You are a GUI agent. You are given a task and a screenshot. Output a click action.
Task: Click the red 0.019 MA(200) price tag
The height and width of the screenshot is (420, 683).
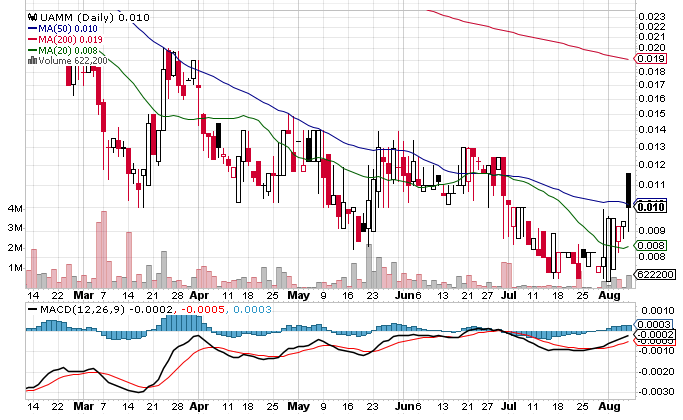tap(651, 58)
